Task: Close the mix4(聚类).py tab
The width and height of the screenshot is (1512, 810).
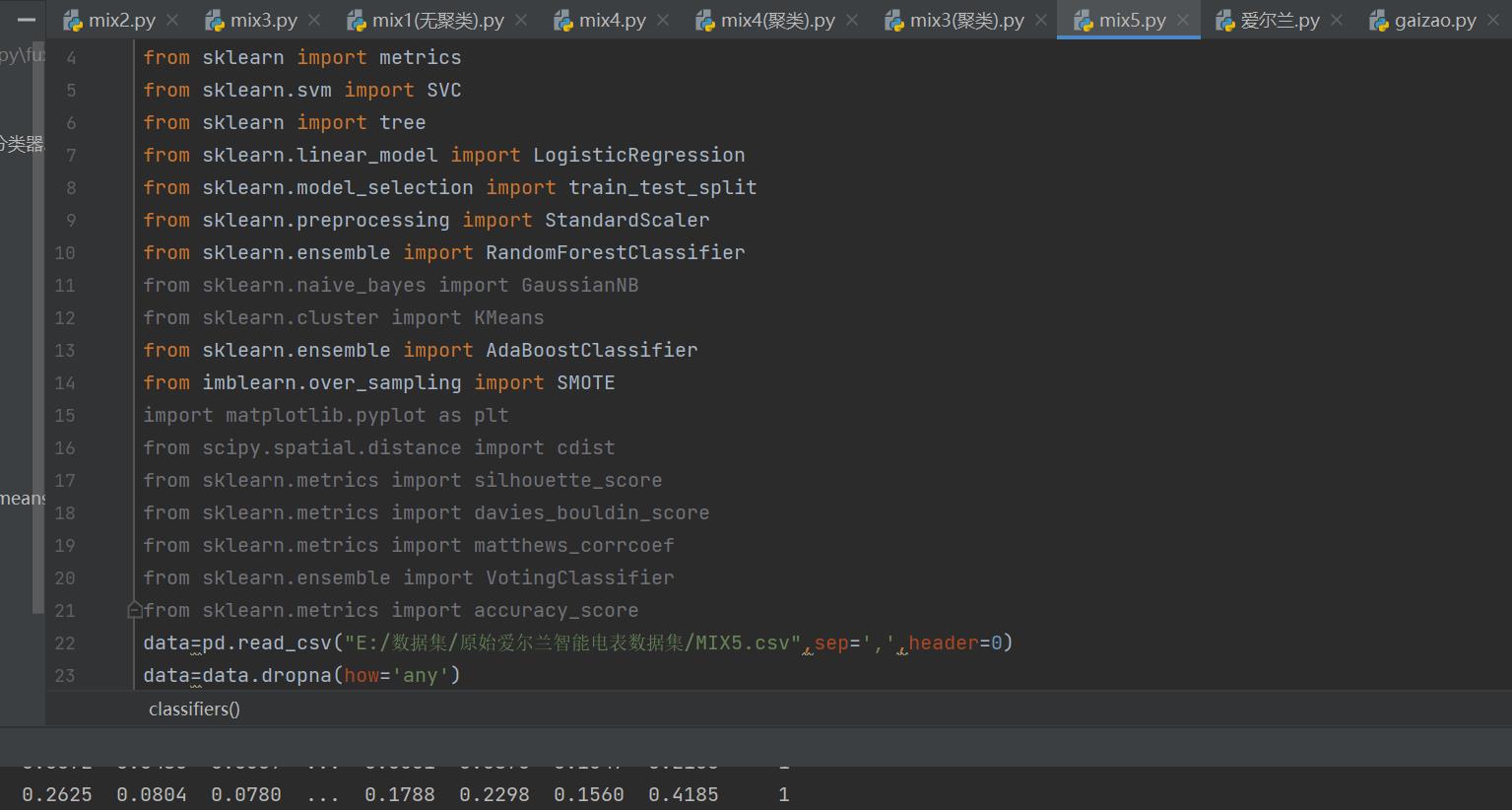Action: [x=852, y=20]
